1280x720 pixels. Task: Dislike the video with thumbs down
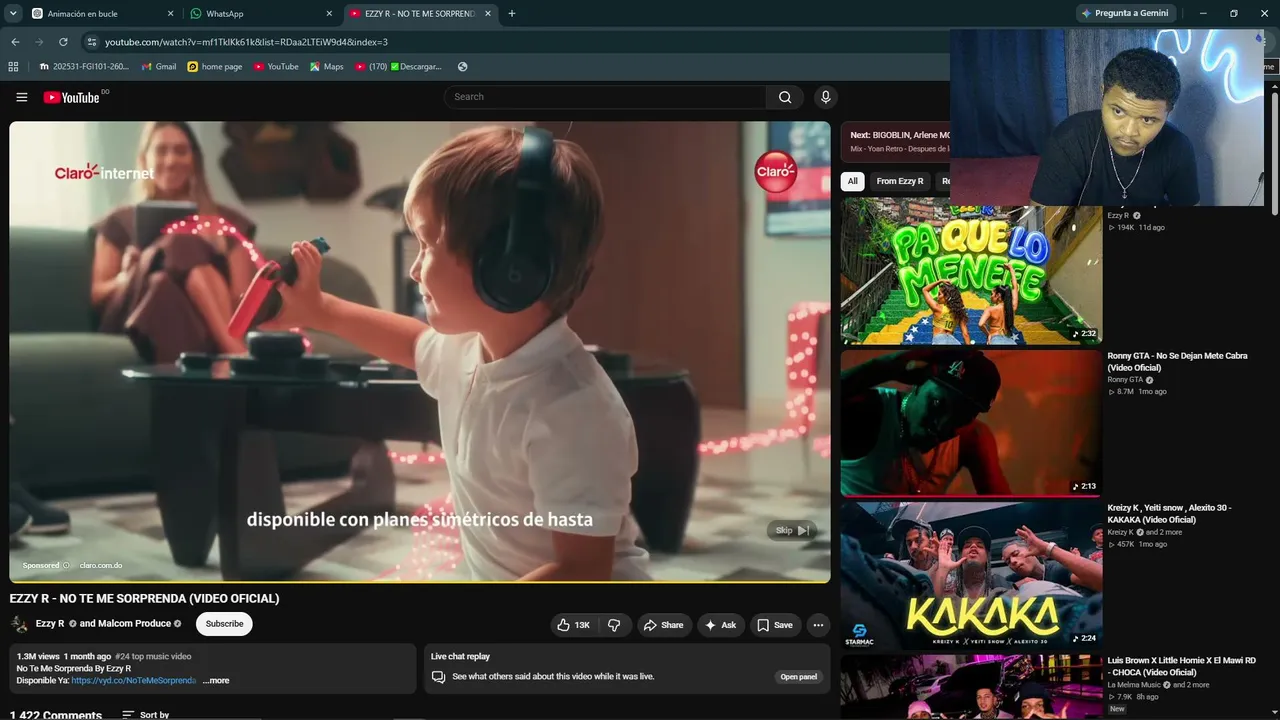coord(615,625)
